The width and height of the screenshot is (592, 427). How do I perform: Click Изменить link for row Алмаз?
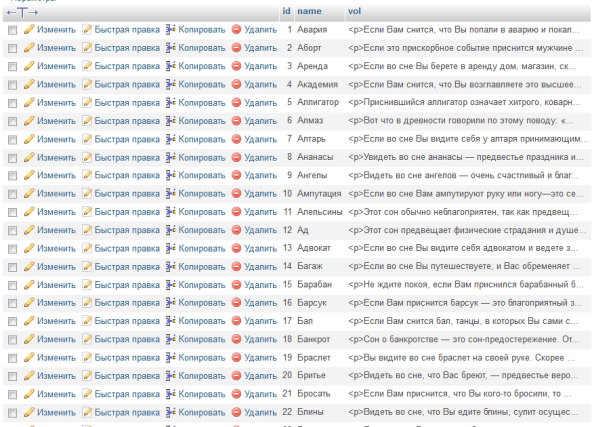(x=56, y=121)
